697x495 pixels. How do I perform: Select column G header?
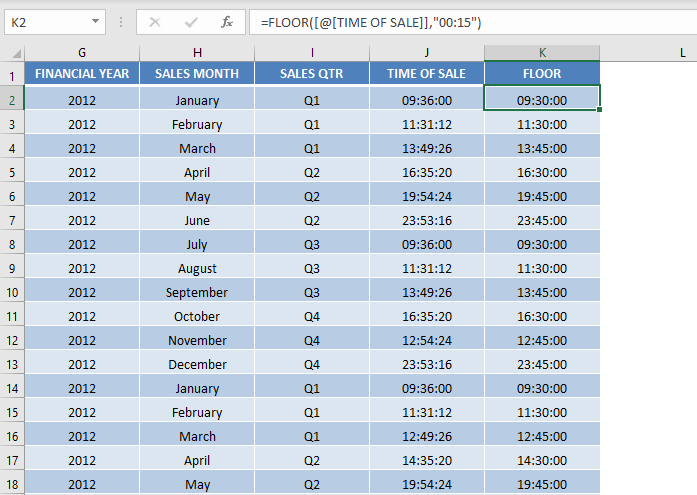tap(82, 53)
